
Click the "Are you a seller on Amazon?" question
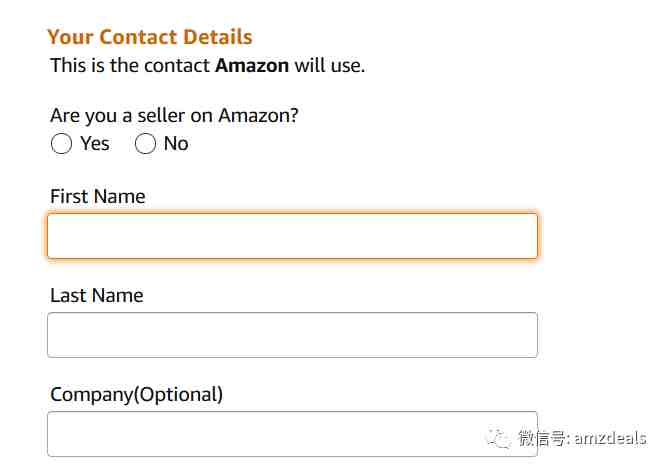pyautogui.click(x=174, y=116)
